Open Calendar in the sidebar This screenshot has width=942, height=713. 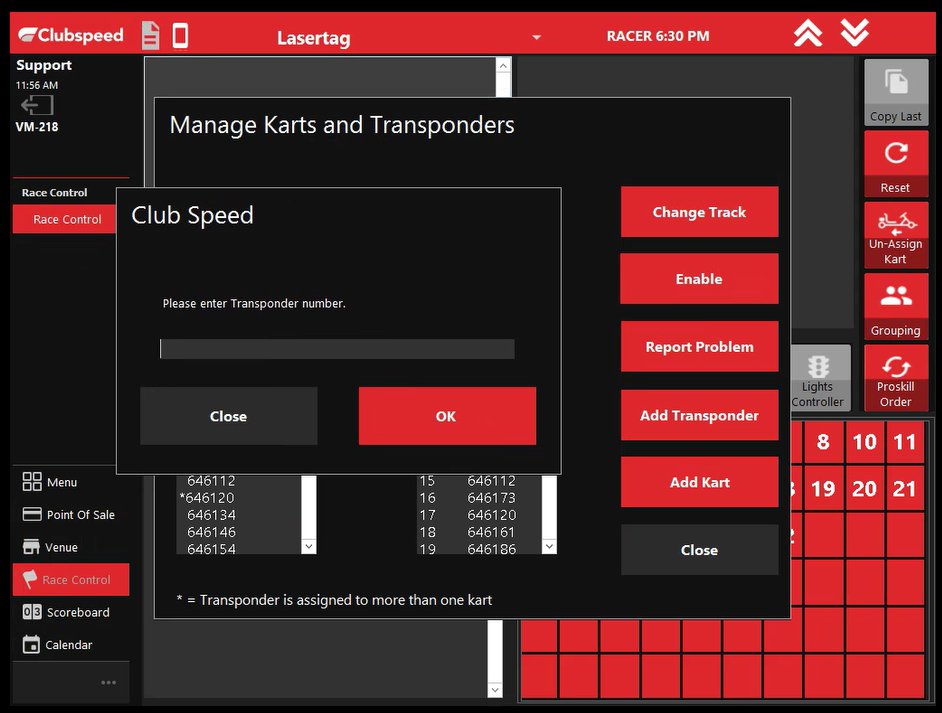point(71,645)
